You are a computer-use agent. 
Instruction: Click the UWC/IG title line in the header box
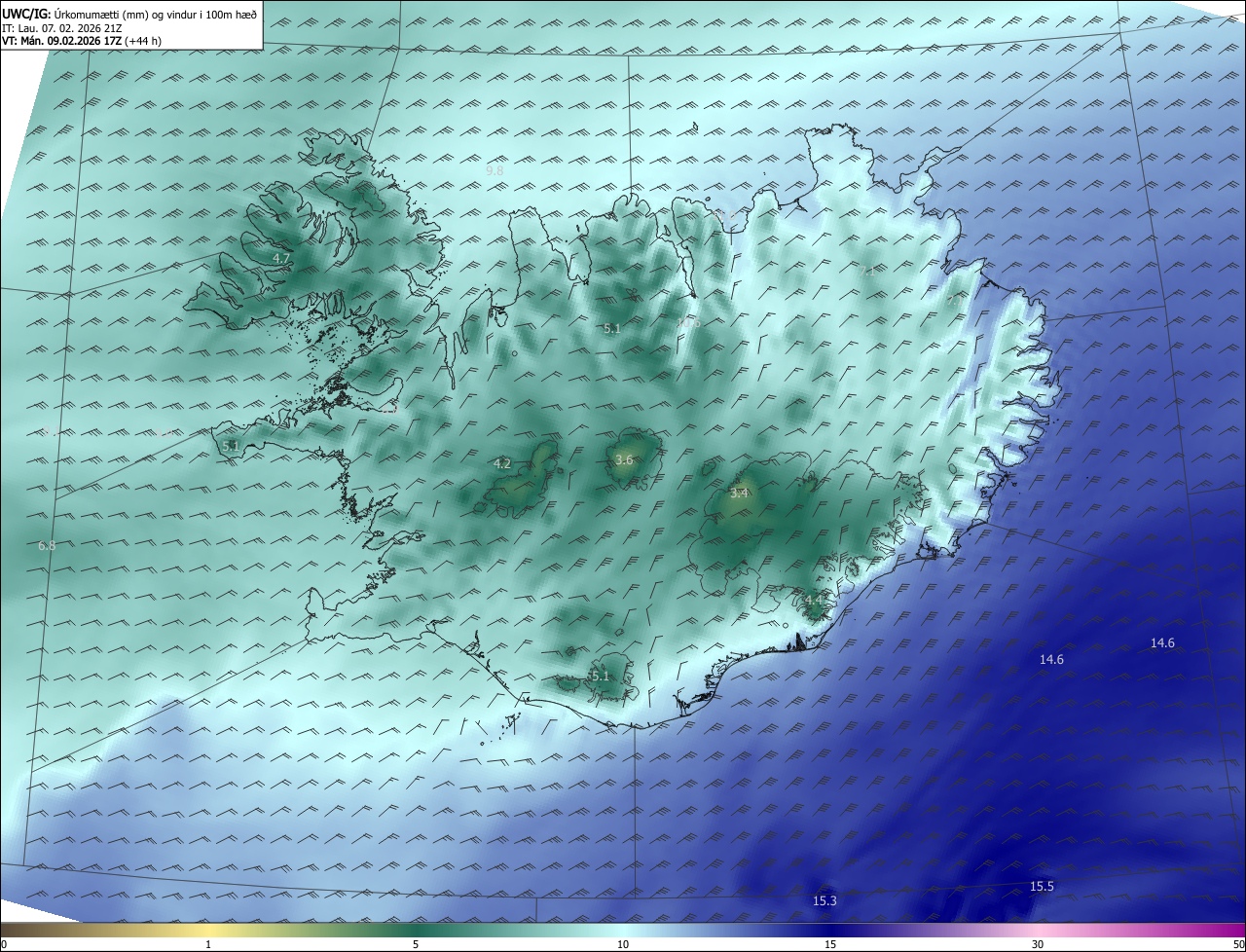point(129,13)
